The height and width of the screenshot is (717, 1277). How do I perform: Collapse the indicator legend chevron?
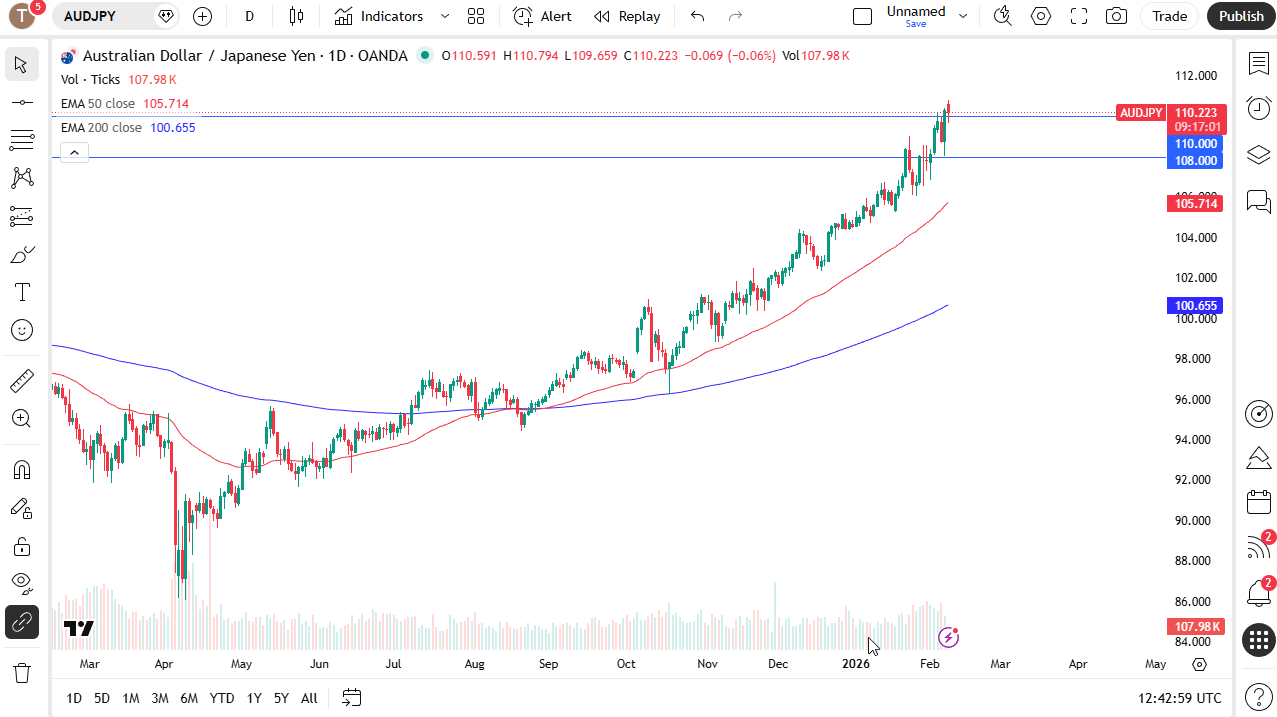click(74, 152)
